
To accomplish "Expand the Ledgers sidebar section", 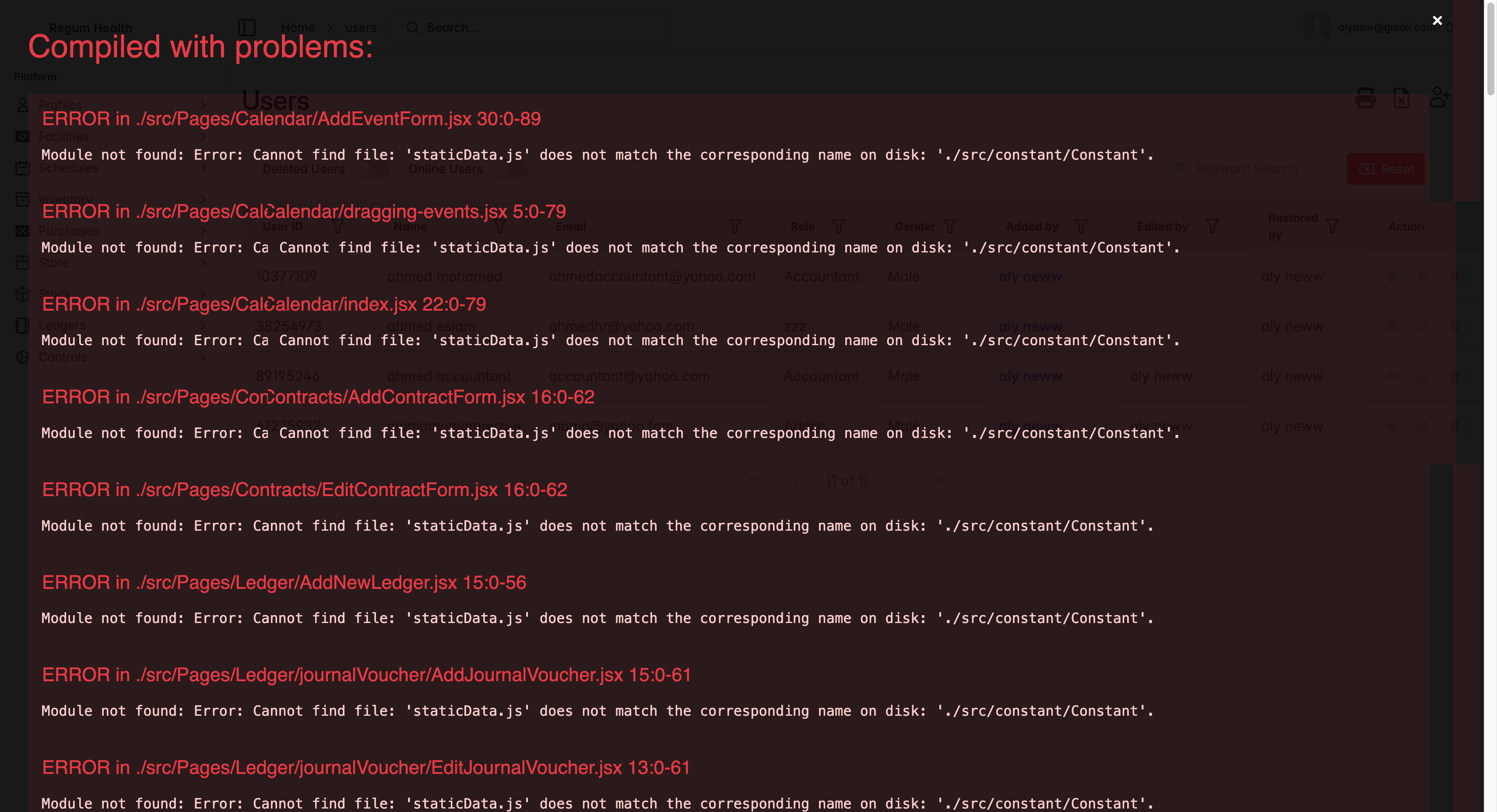I will (62, 325).
